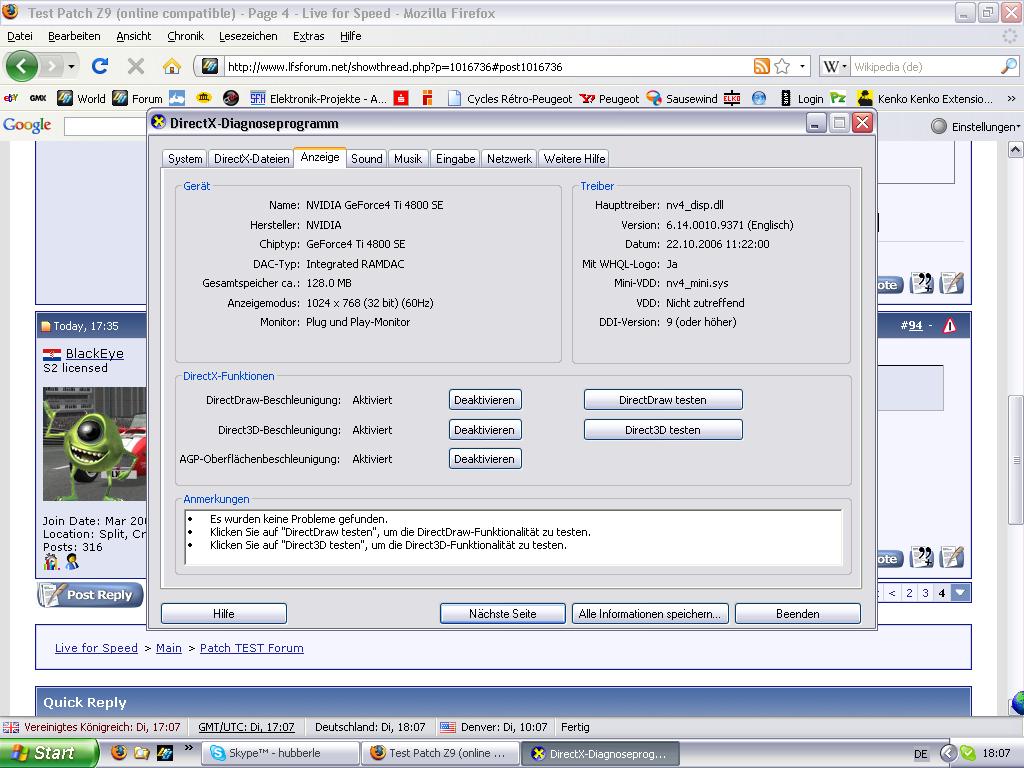The width and height of the screenshot is (1024, 768).
Task: Expand hidden tray icons arrow
Action: click(x=949, y=753)
